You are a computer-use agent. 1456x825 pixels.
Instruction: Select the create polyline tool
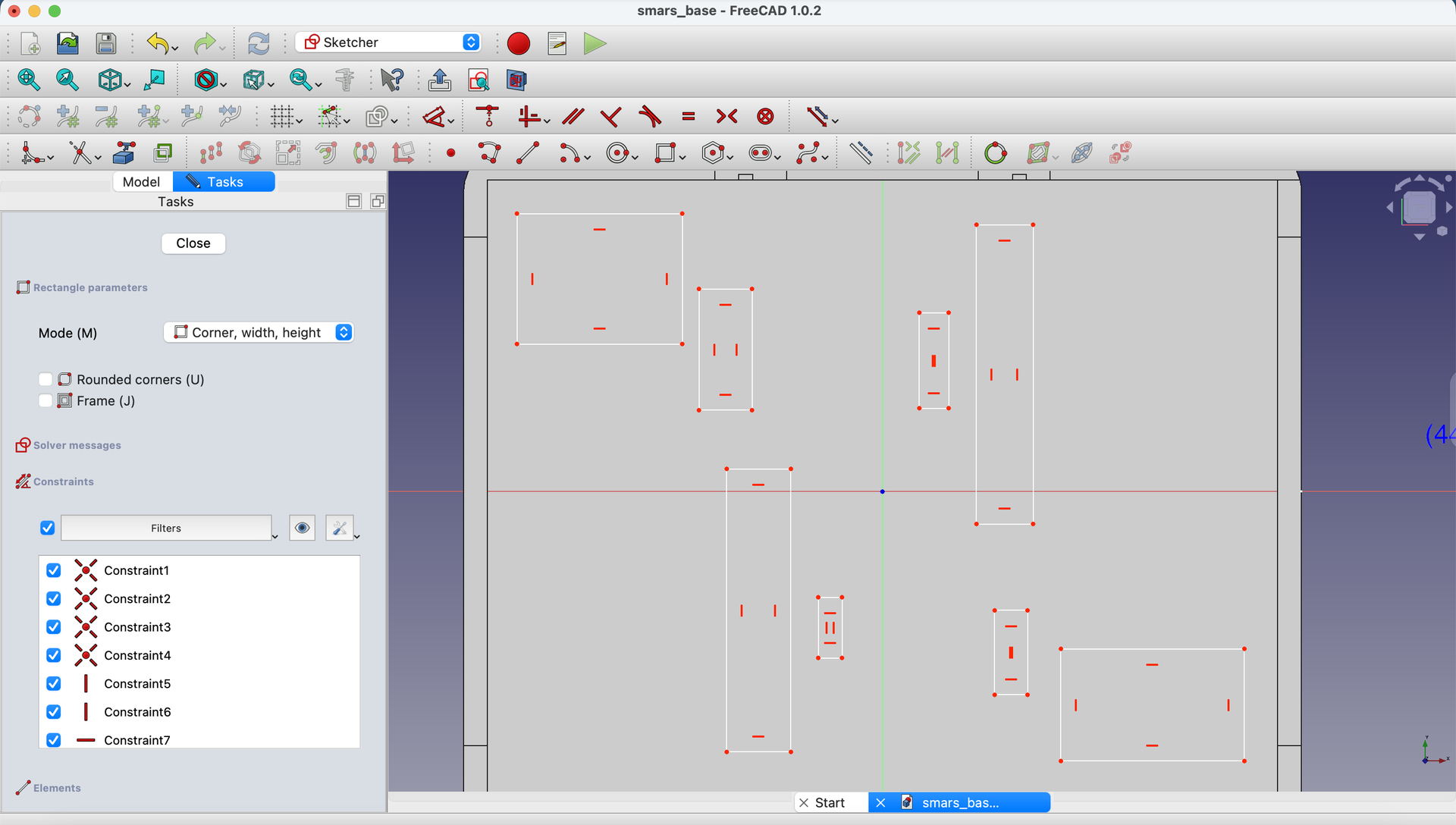click(490, 153)
